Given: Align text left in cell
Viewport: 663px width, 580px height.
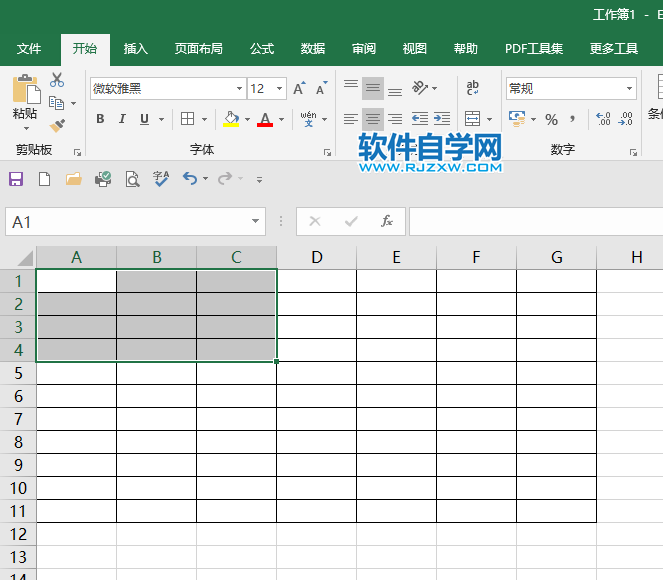Looking at the screenshot, I should tap(351, 119).
